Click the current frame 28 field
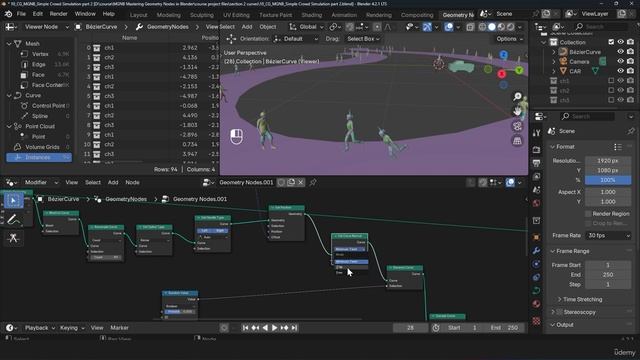The image size is (640, 360). (x=411, y=328)
